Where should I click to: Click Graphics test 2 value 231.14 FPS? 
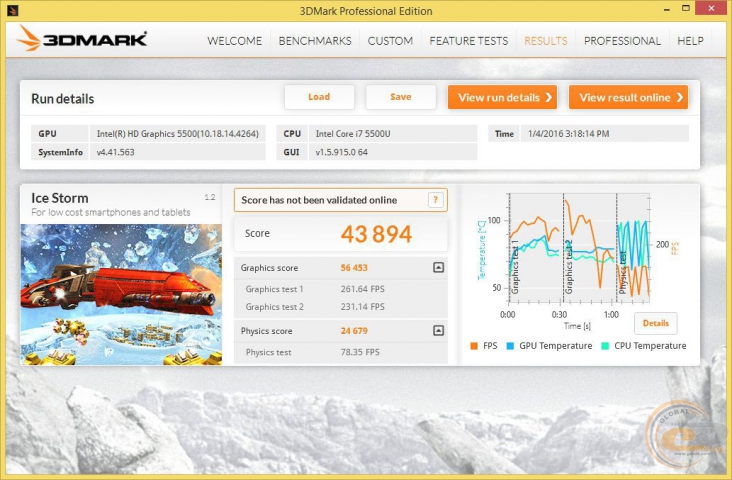tap(363, 307)
